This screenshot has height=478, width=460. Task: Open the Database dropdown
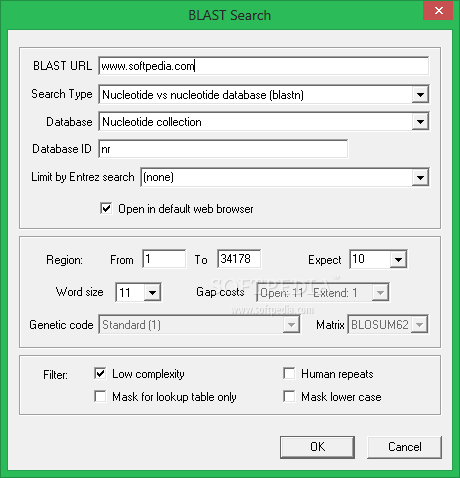[x=420, y=122]
